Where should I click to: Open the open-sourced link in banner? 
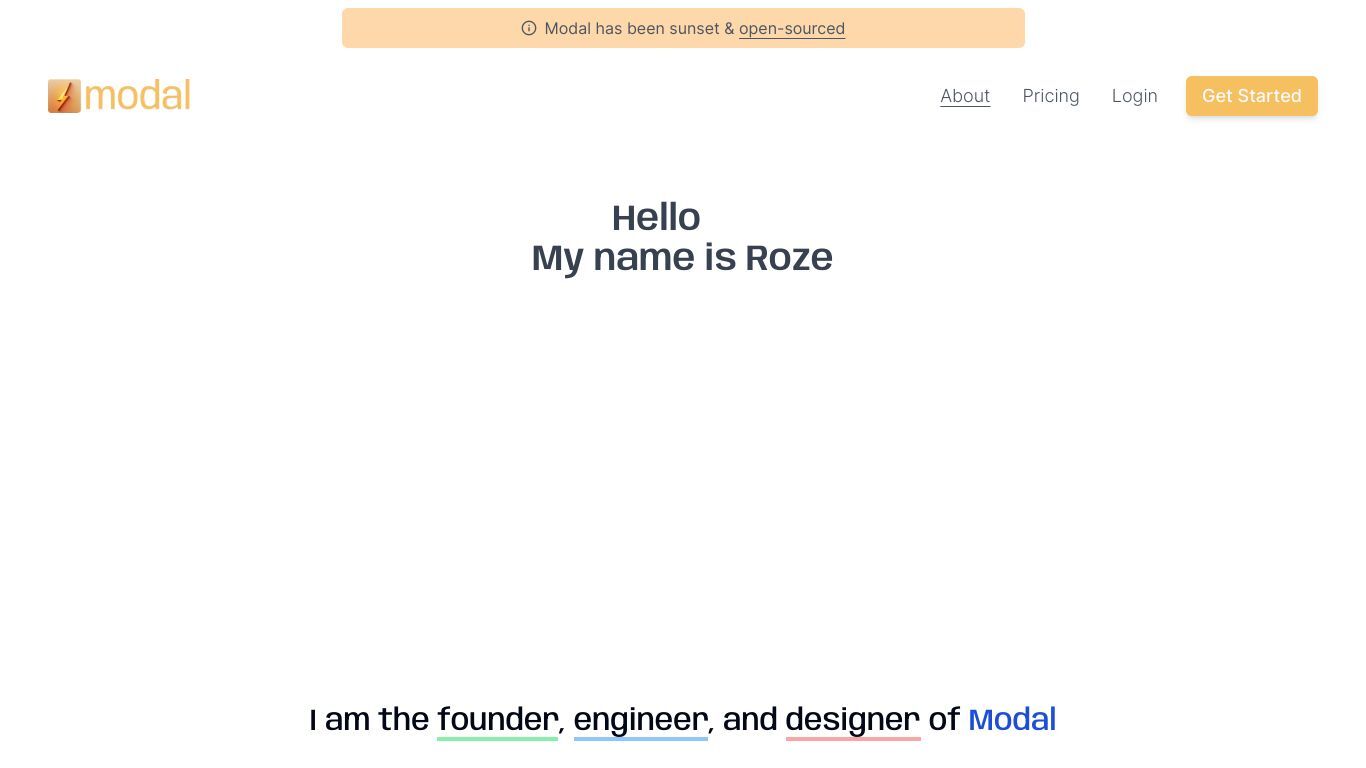coord(792,28)
